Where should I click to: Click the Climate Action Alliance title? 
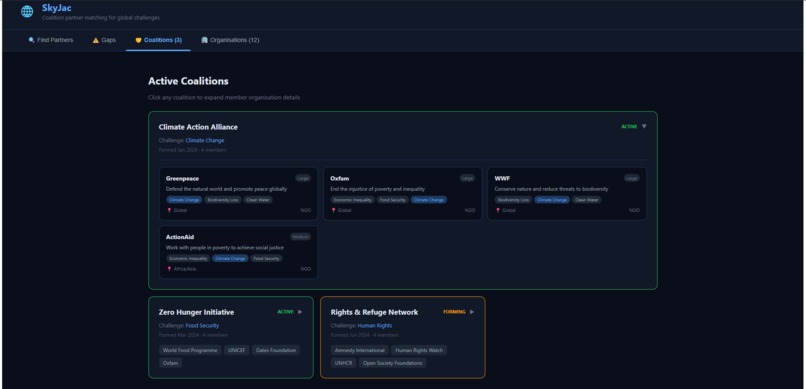coord(198,127)
